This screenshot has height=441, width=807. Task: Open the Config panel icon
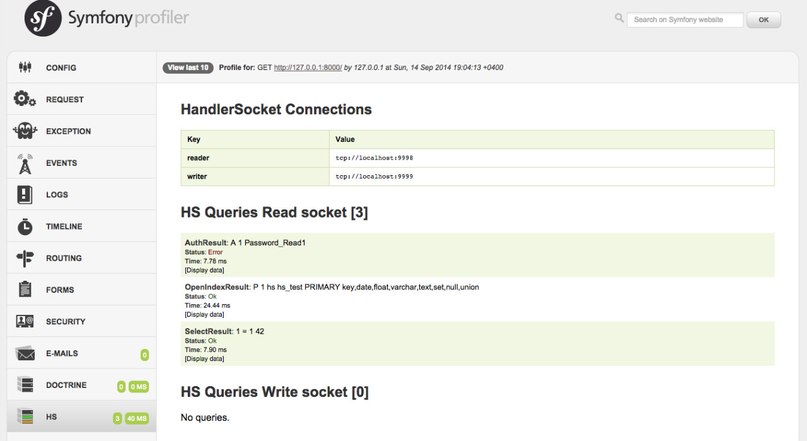tap(25, 67)
